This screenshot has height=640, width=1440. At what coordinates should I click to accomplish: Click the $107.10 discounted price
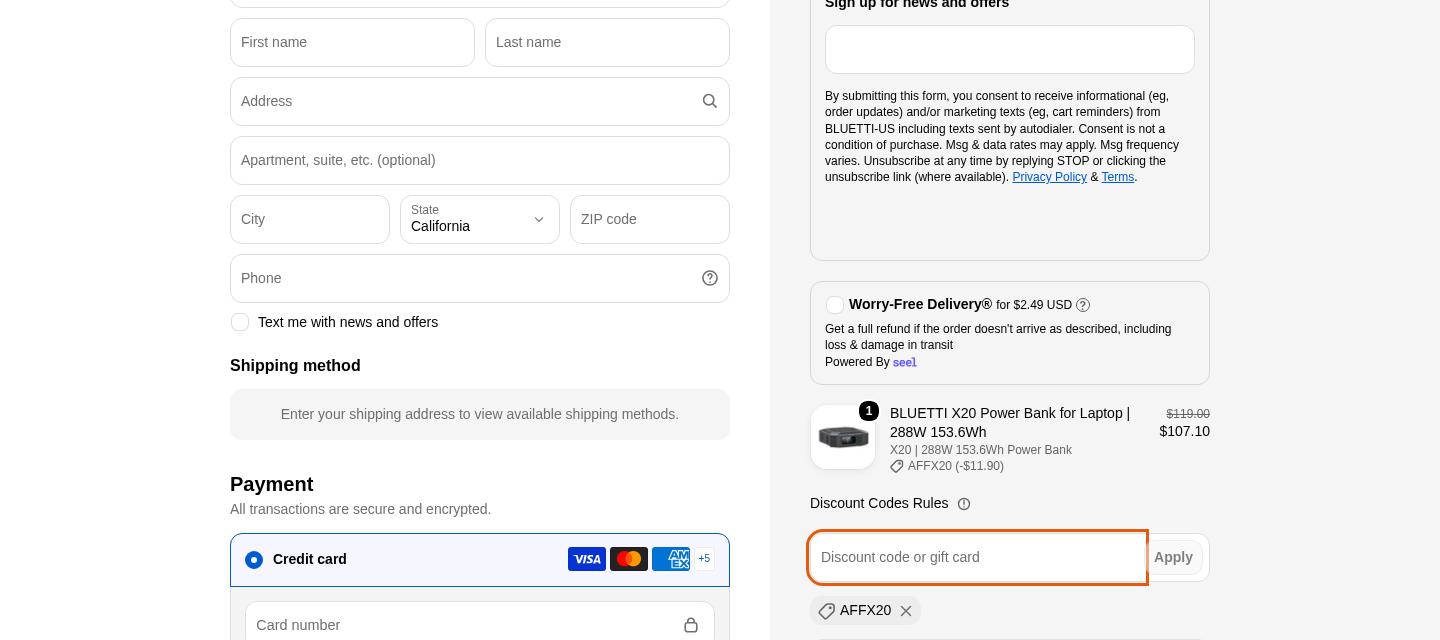click(x=1184, y=431)
